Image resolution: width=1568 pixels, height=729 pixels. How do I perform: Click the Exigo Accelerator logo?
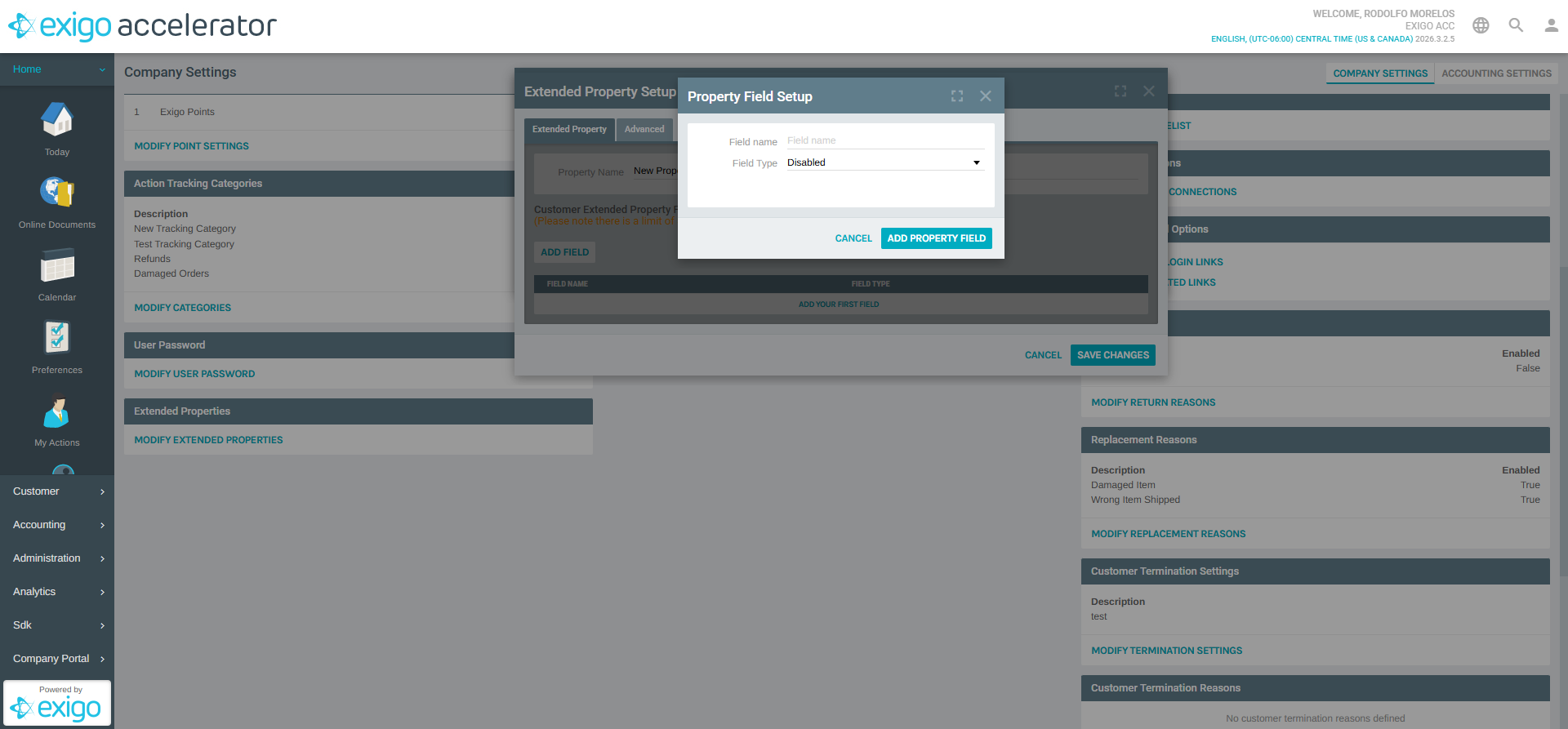point(143,26)
